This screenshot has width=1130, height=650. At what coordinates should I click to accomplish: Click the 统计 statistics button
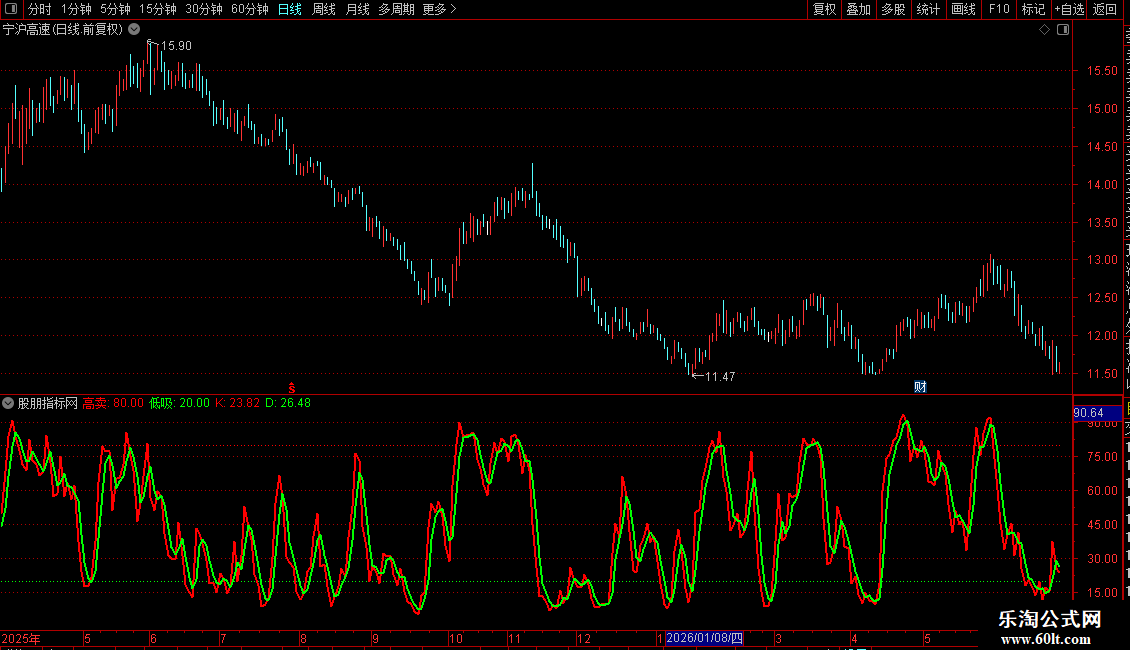pyautogui.click(x=927, y=9)
